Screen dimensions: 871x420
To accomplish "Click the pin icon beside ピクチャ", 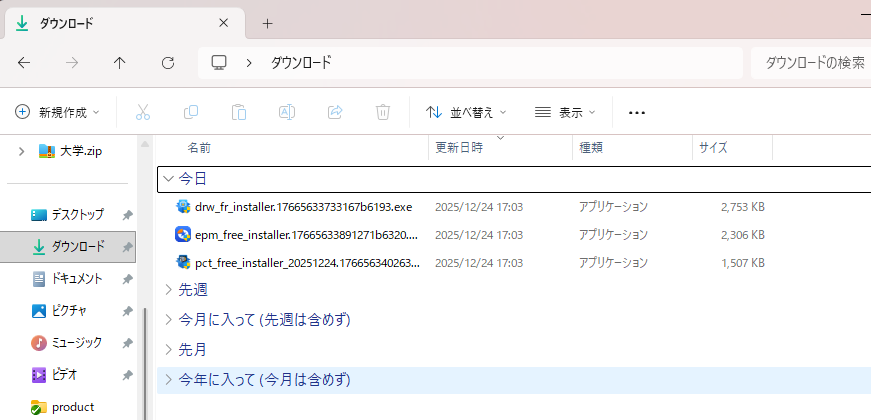I will point(127,311).
